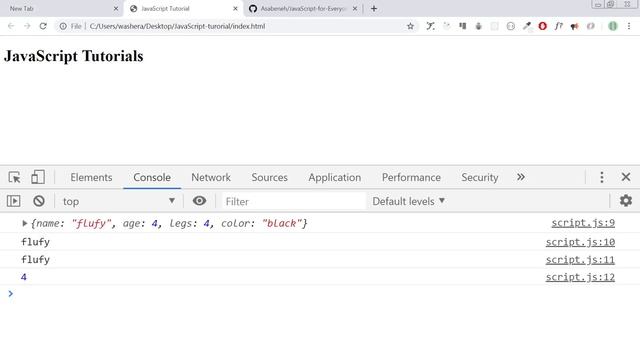The height and width of the screenshot is (360, 640).
Task: Open the top JavaScript context dropdown
Action: tap(119, 201)
